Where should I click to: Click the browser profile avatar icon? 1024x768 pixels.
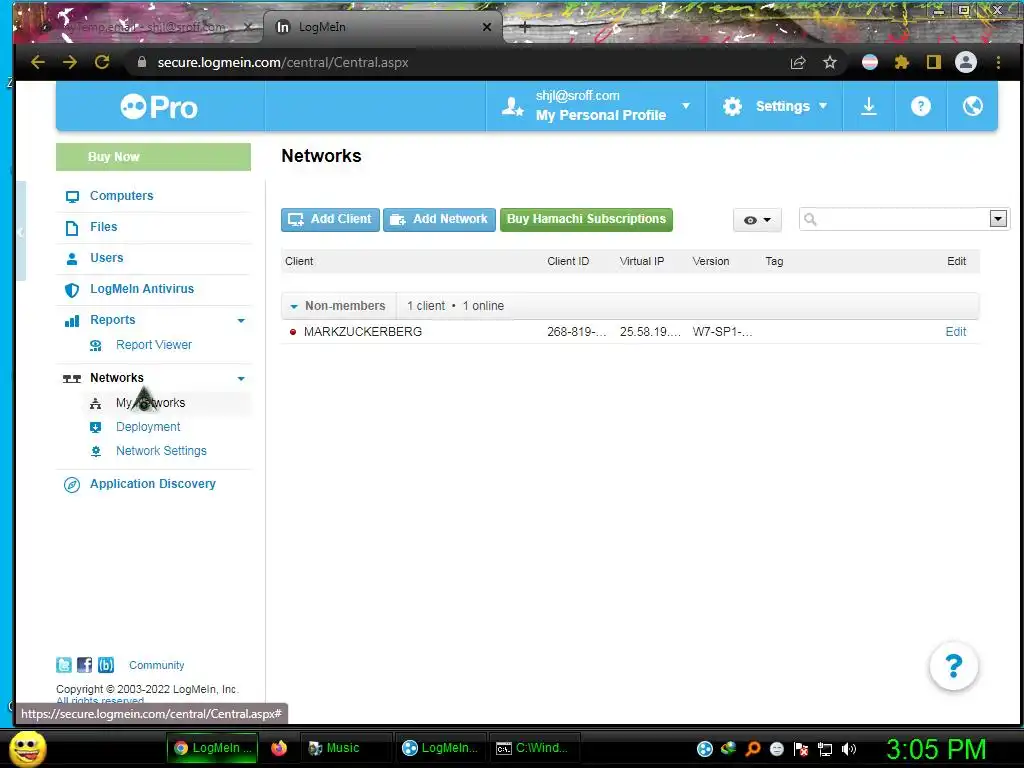tap(966, 62)
